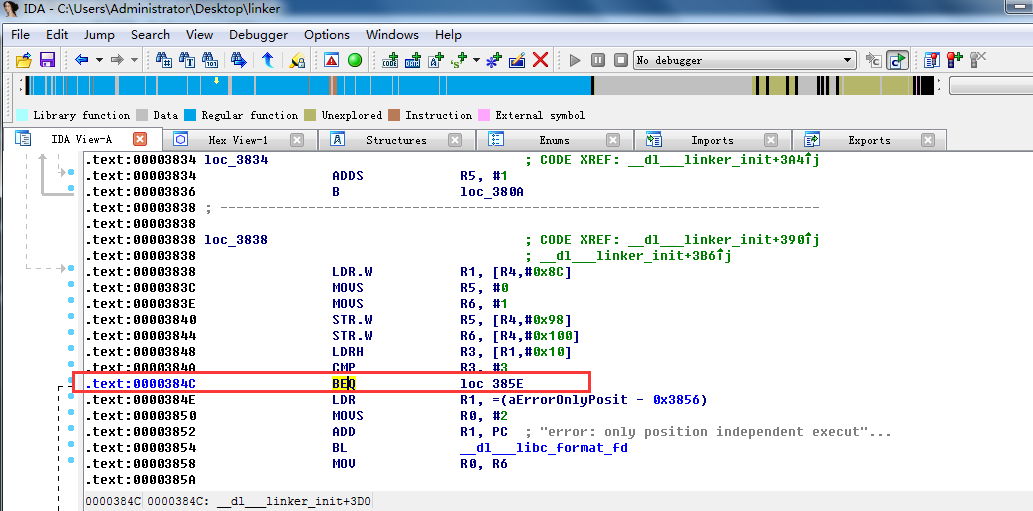The width and height of the screenshot is (1033, 511).
Task: Toggle the highlighted C source-level debugging icon
Action: point(897,61)
